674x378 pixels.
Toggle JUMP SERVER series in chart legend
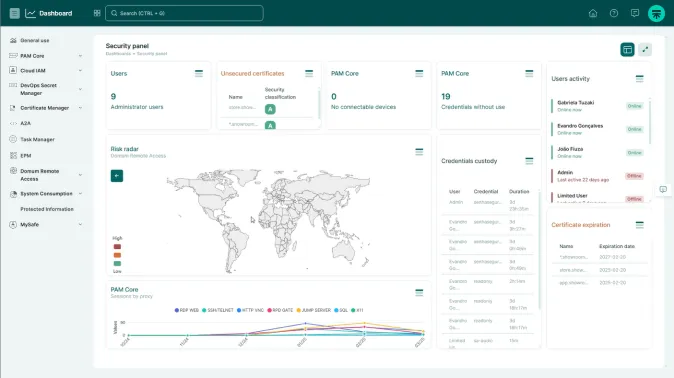[313, 310]
